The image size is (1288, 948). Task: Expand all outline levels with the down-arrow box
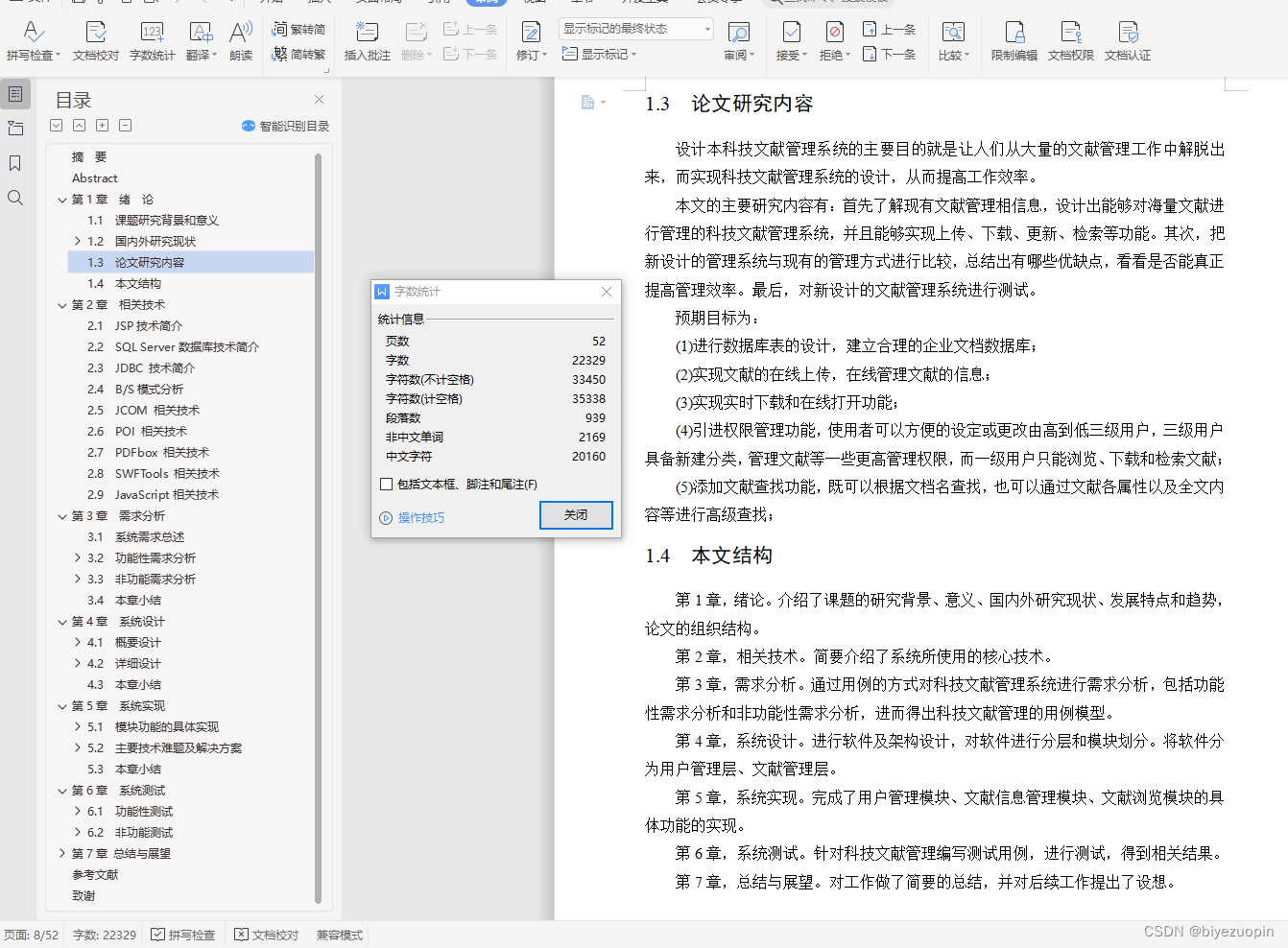[x=56, y=126]
